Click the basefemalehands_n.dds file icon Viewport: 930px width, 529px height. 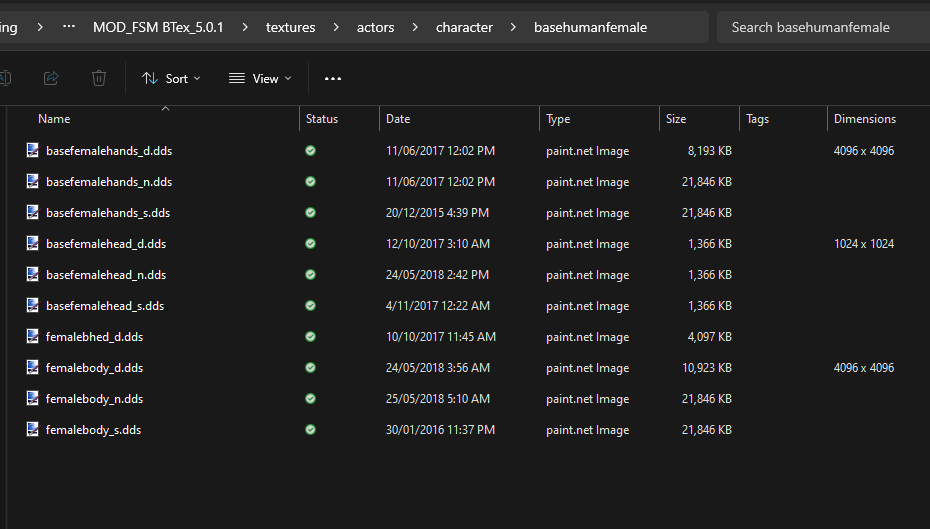(33, 181)
